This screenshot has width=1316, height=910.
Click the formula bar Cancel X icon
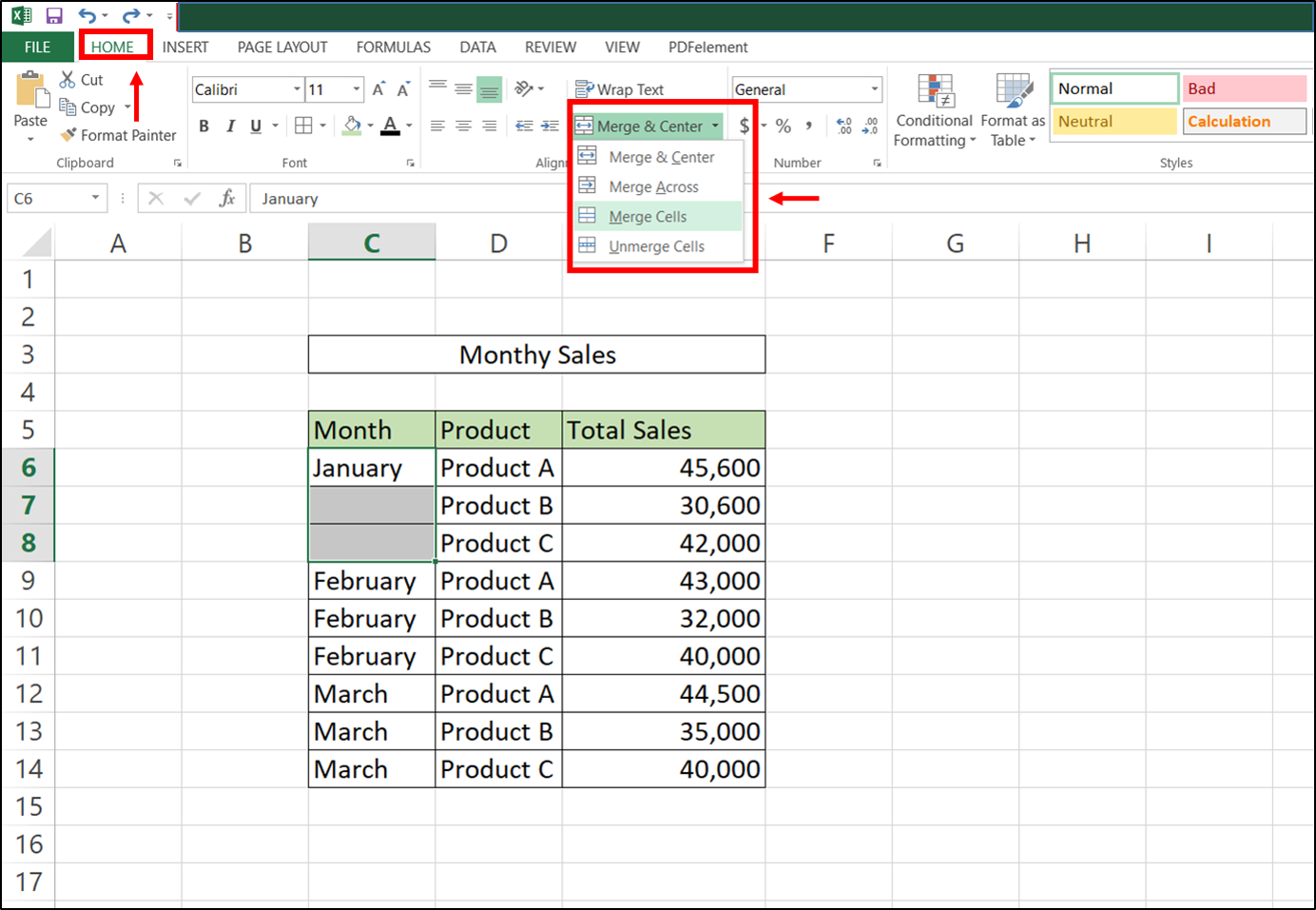tap(156, 198)
